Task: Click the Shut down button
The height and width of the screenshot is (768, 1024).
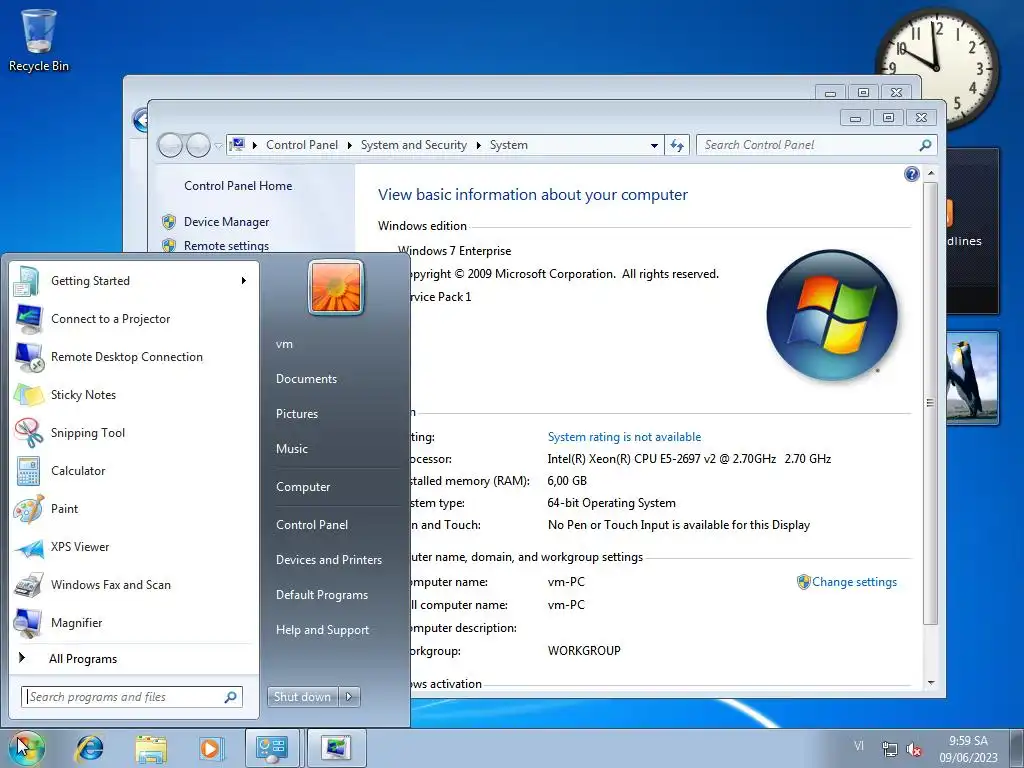Action: (x=302, y=697)
